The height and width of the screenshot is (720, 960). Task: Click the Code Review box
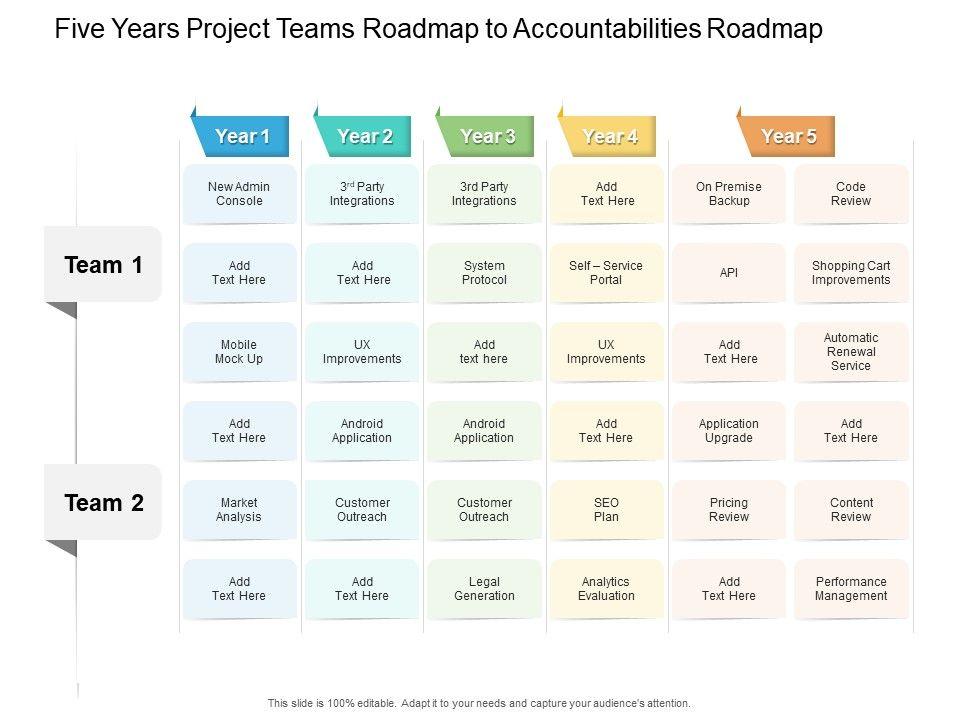tap(851, 194)
